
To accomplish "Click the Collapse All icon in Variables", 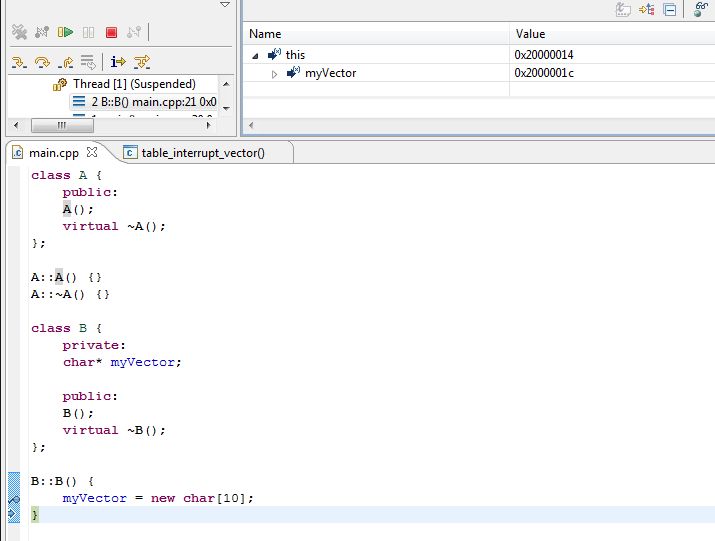I will click(670, 10).
